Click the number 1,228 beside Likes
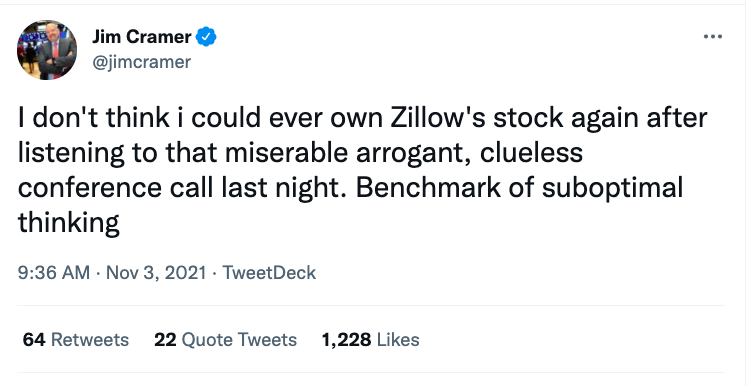The width and height of the screenshot is (751, 386). [346, 340]
